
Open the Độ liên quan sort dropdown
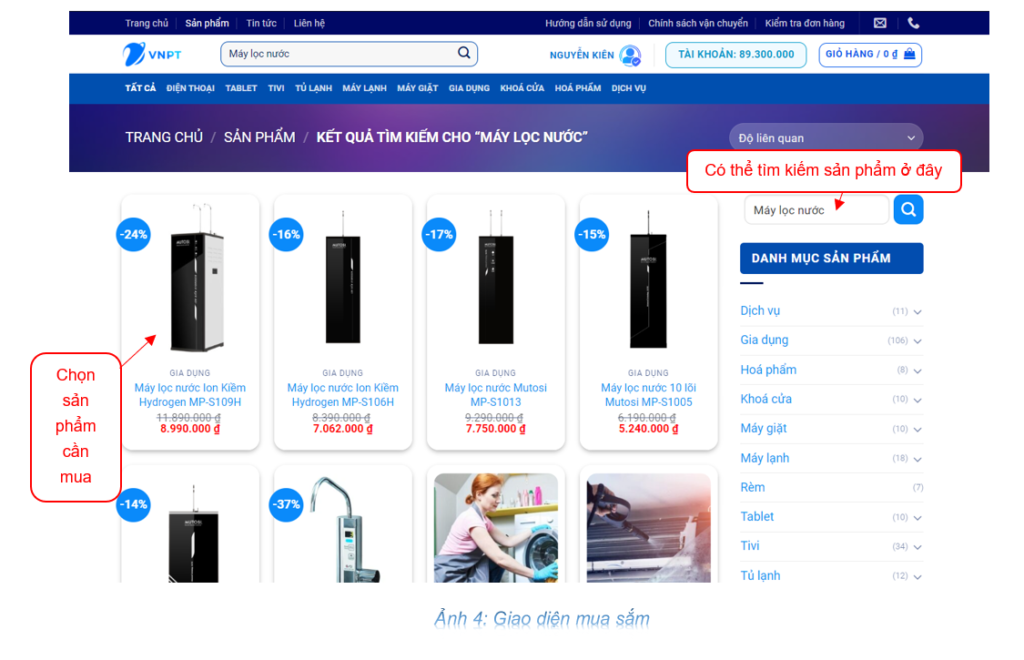[x=826, y=138]
